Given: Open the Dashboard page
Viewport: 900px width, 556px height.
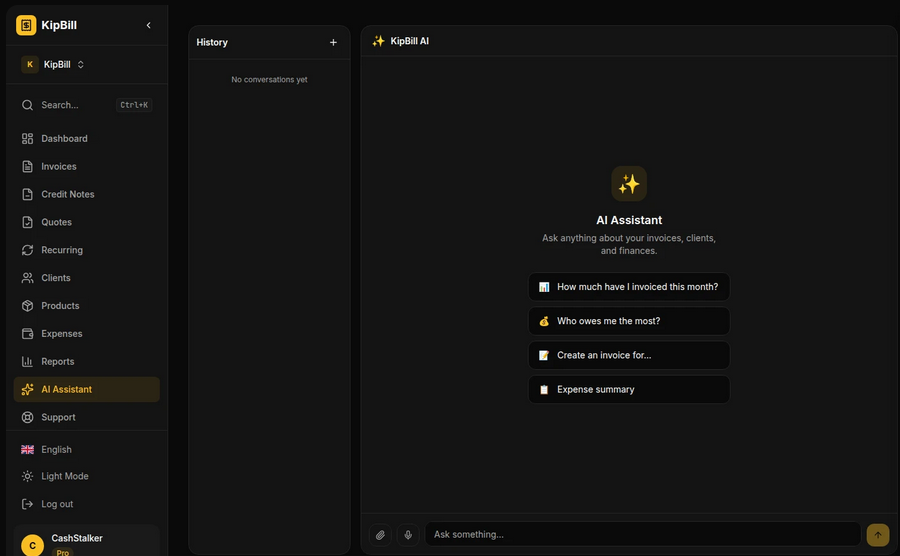Looking at the screenshot, I should click(87, 138).
